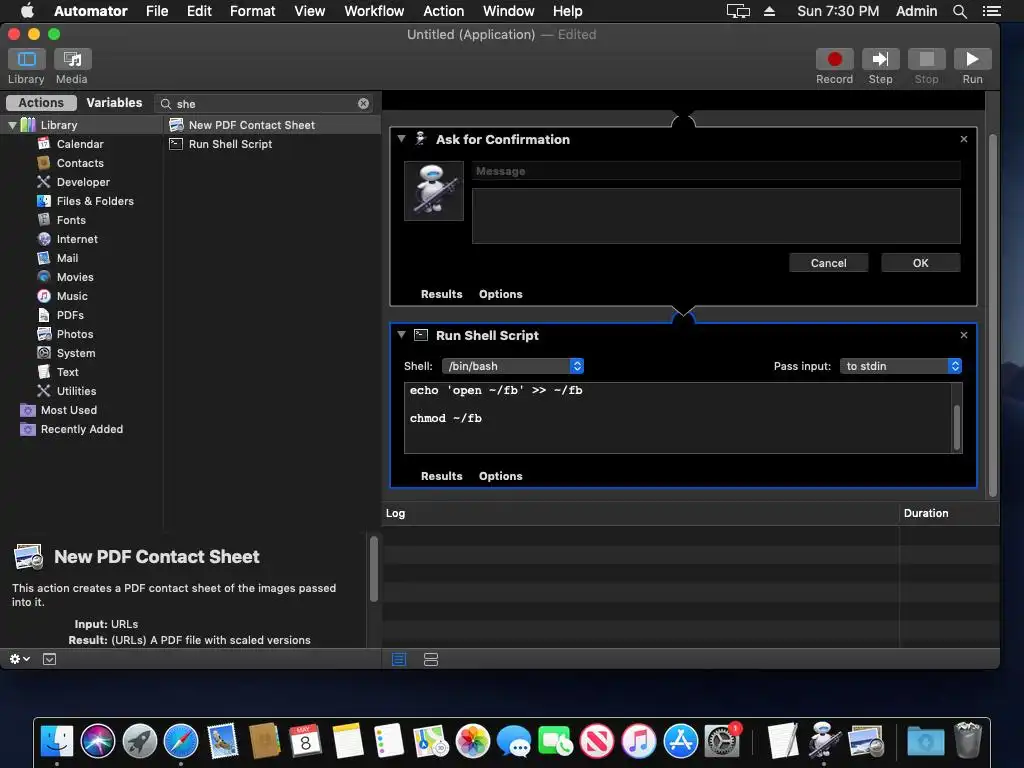Image resolution: width=1024 pixels, height=768 pixels.
Task: Select System category in Library
Action: pyautogui.click(x=76, y=353)
